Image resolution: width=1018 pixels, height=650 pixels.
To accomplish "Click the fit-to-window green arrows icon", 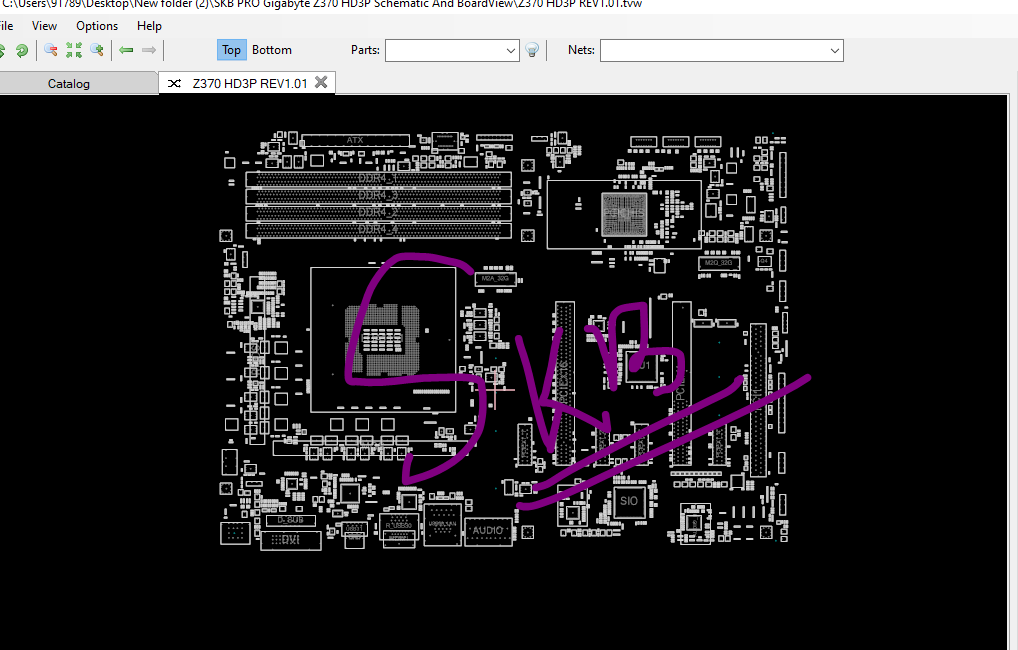I will 74,50.
